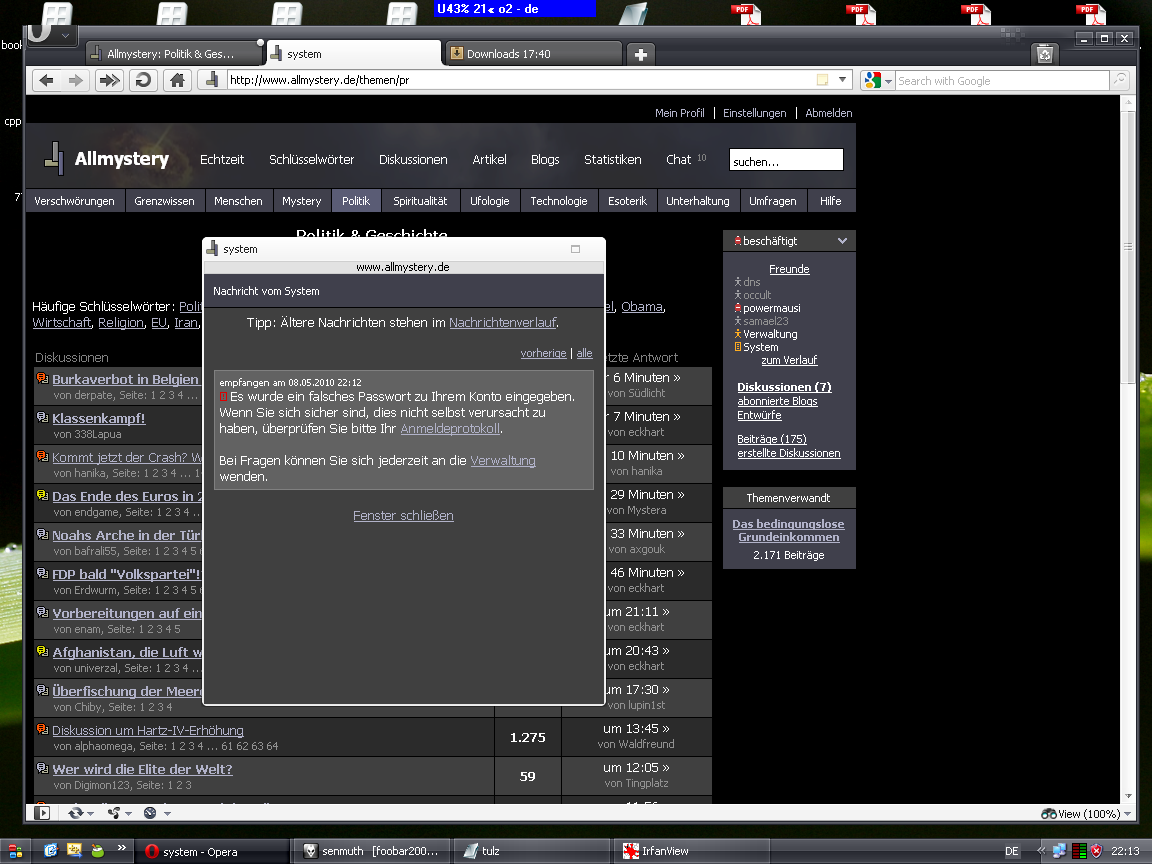Expand the Opera Unite dropdown arrow
Image resolution: width=1152 pixels, height=864 pixels.
pyautogui.click(x=129, y=813)
